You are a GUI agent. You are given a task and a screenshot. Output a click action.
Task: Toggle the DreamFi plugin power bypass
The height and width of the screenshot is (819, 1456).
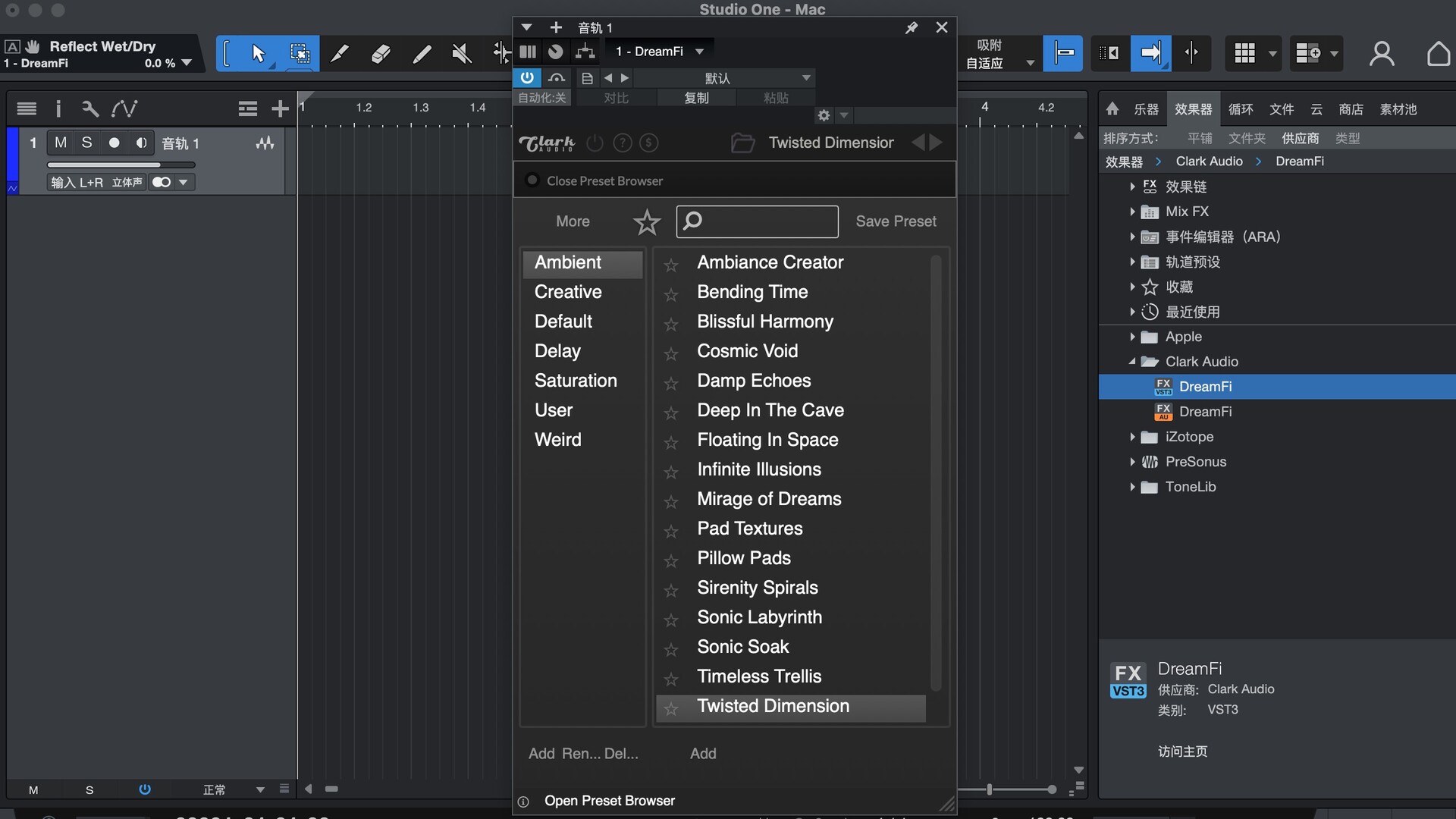pyautogui.click(x=527, y=77)
